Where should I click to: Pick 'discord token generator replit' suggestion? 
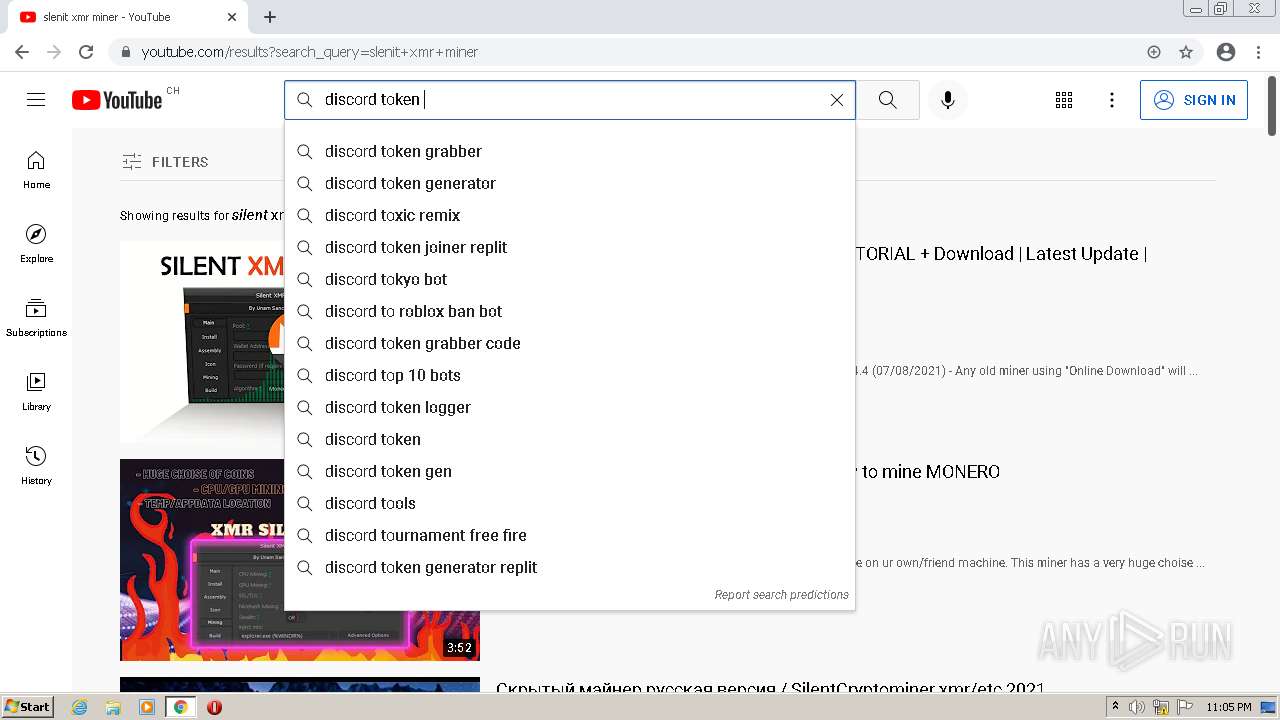(x=570, y=567)
